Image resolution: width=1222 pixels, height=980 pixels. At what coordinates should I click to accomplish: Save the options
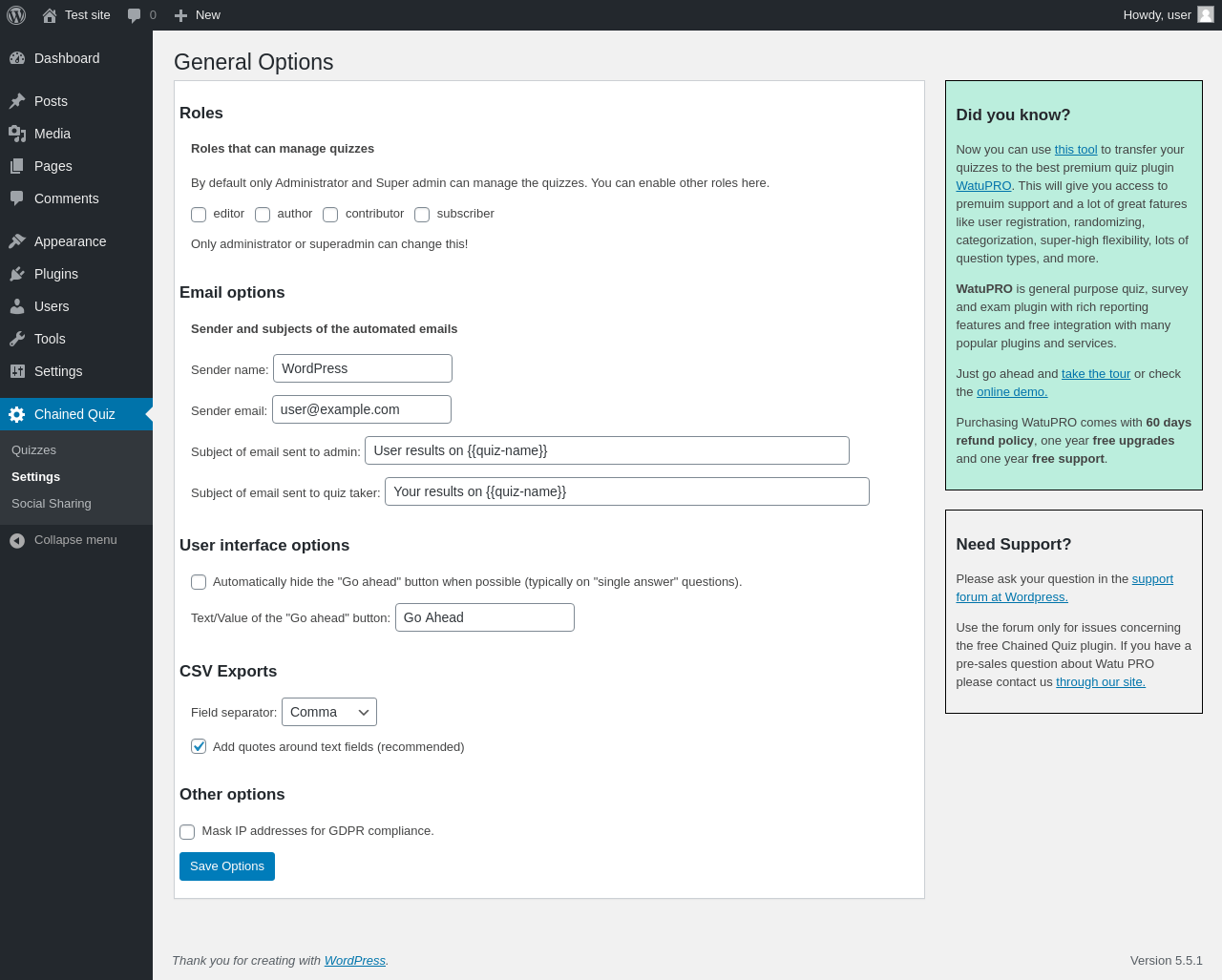(226, 866)
